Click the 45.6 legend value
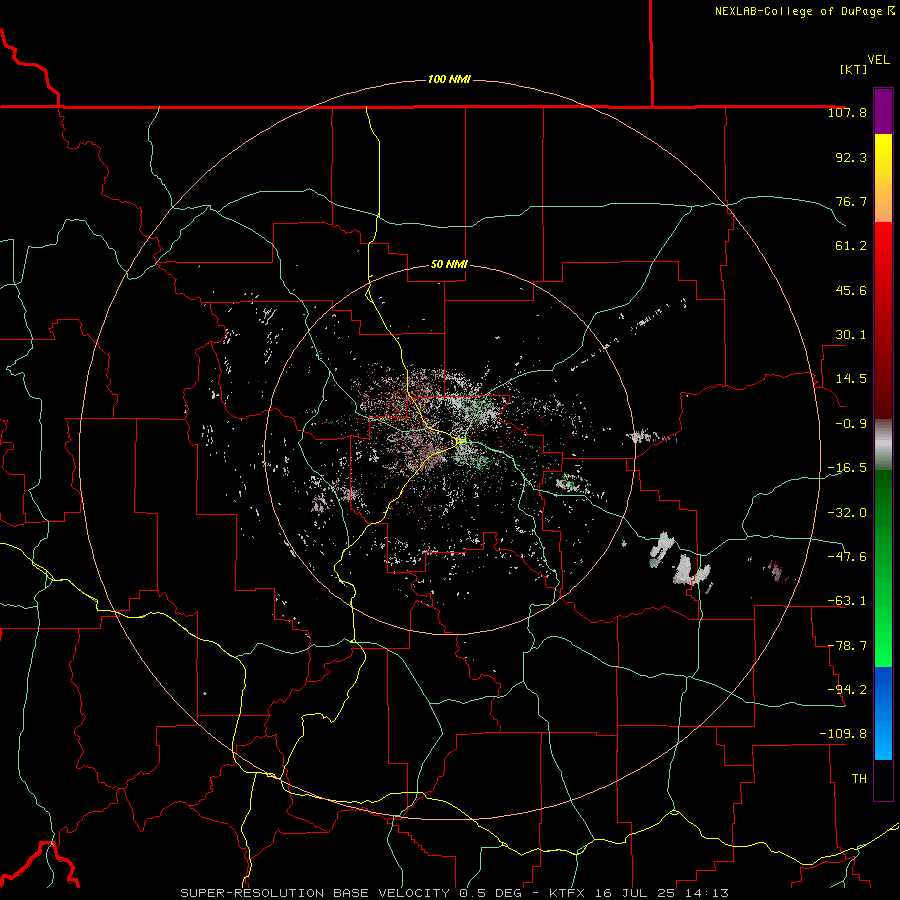This screenshot has height=900, width=900. pos(851,290)
